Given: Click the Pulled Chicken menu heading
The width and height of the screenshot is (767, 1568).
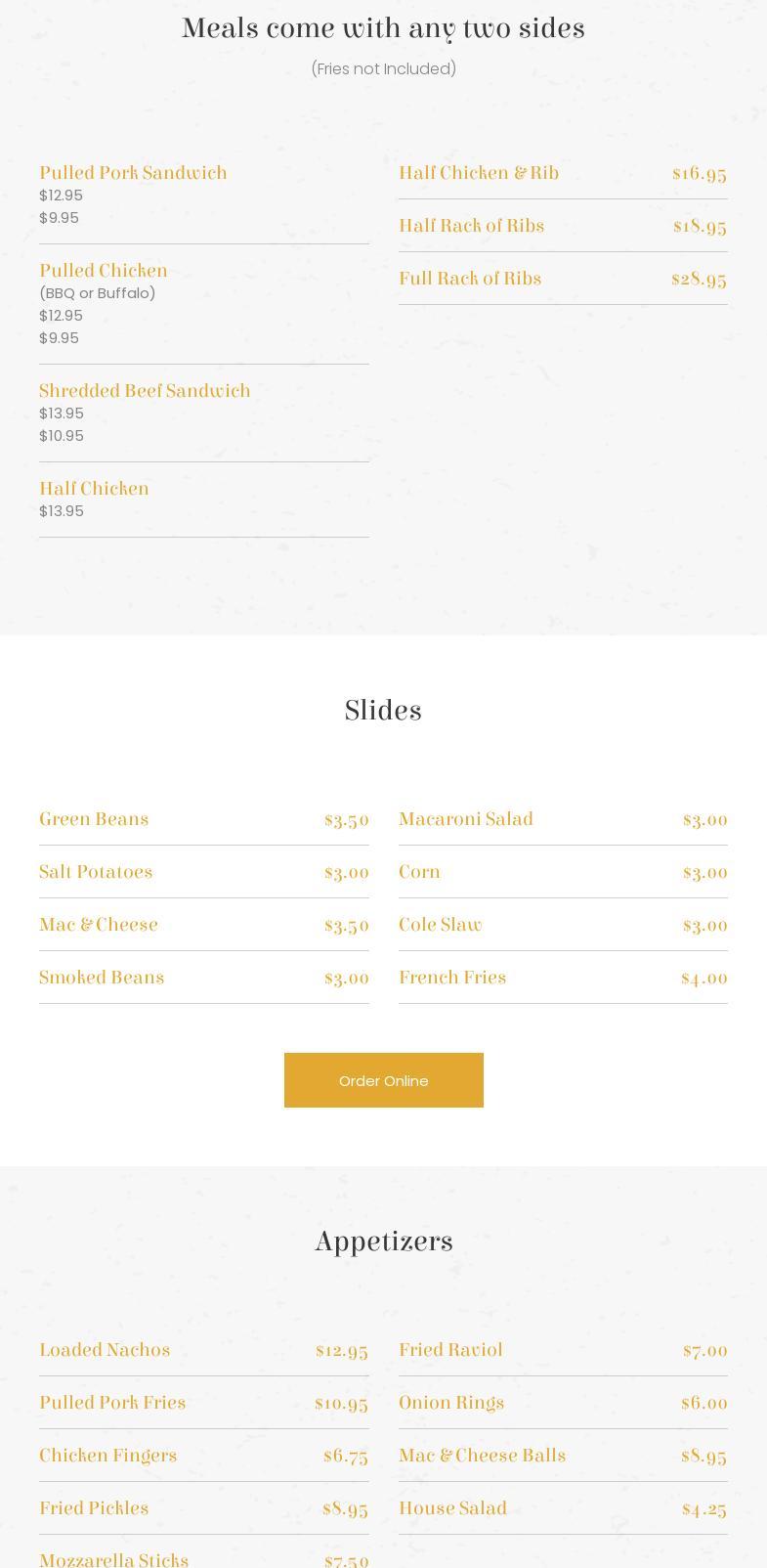Looking at the screenshot, I should 104,271.
